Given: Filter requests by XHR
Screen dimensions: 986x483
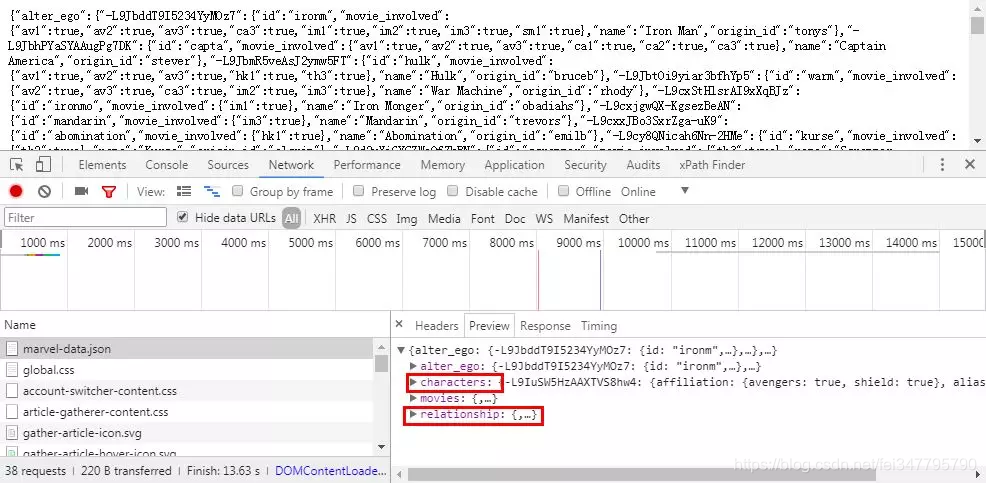Looking at the screenshot, I should [324, 218].
